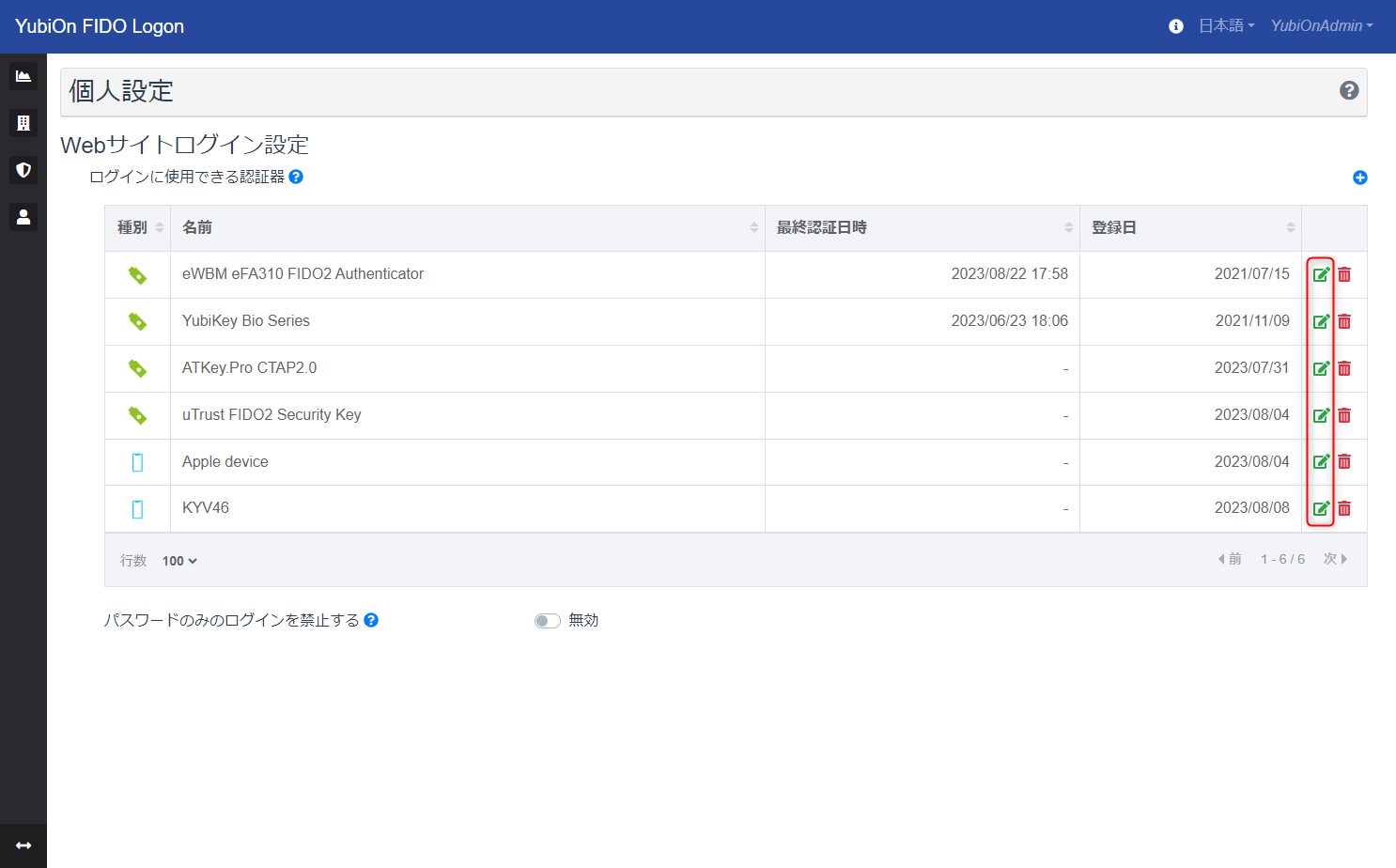
Task: Click the phone icon for KYV46
Action: [x=137, y=509]
